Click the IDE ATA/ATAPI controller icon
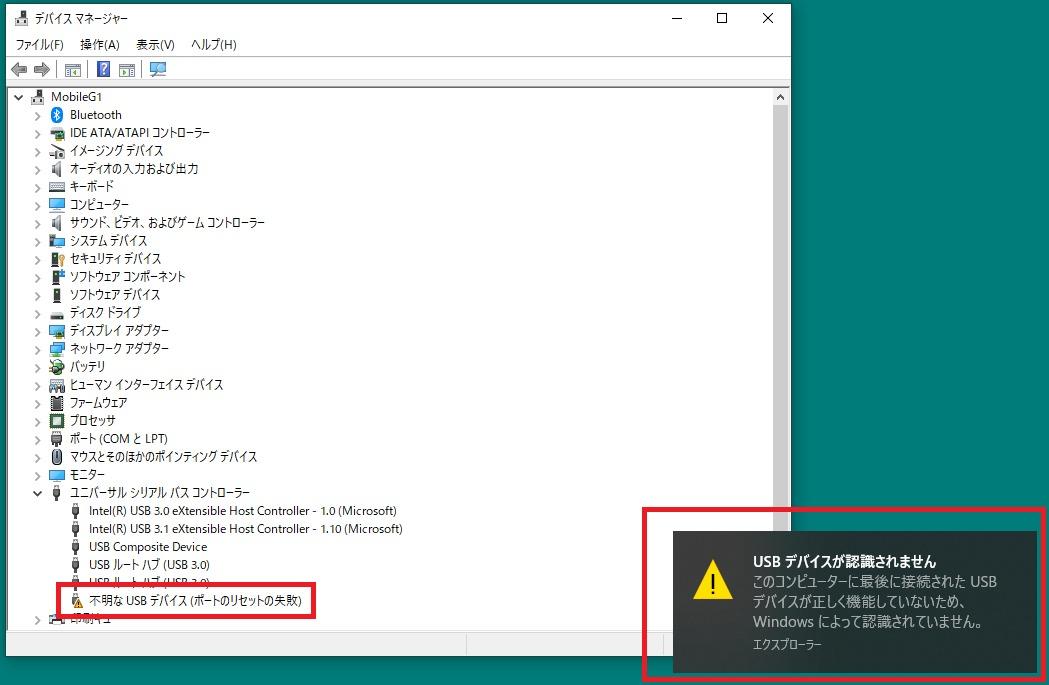 point(57,133)
